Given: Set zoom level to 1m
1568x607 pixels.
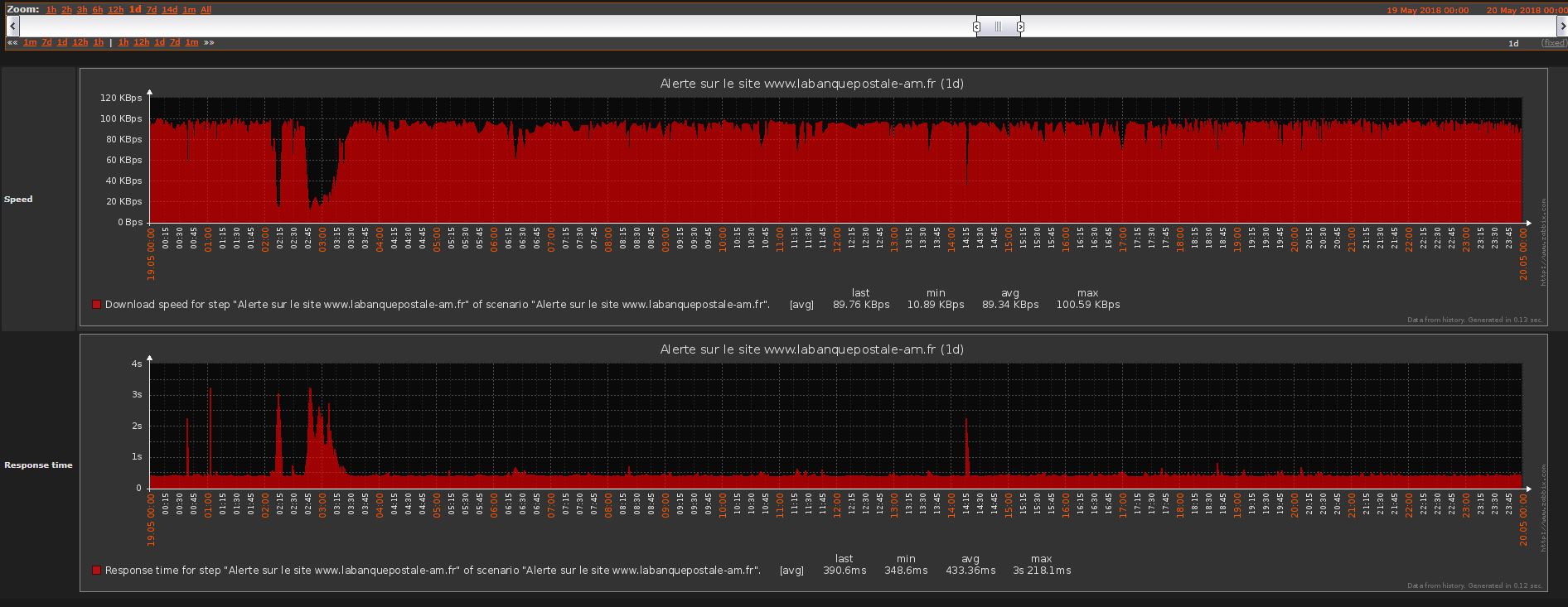Looking at the screenshot, I should click(x=189, y=10).
